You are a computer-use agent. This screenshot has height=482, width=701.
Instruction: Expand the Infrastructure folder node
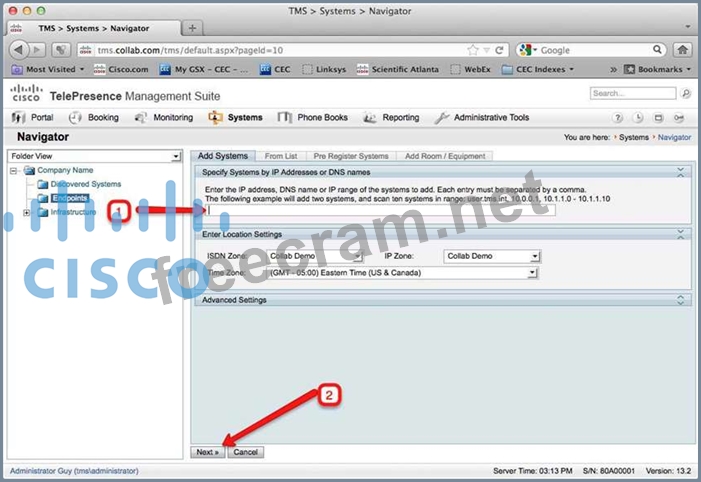coord(29,212)
